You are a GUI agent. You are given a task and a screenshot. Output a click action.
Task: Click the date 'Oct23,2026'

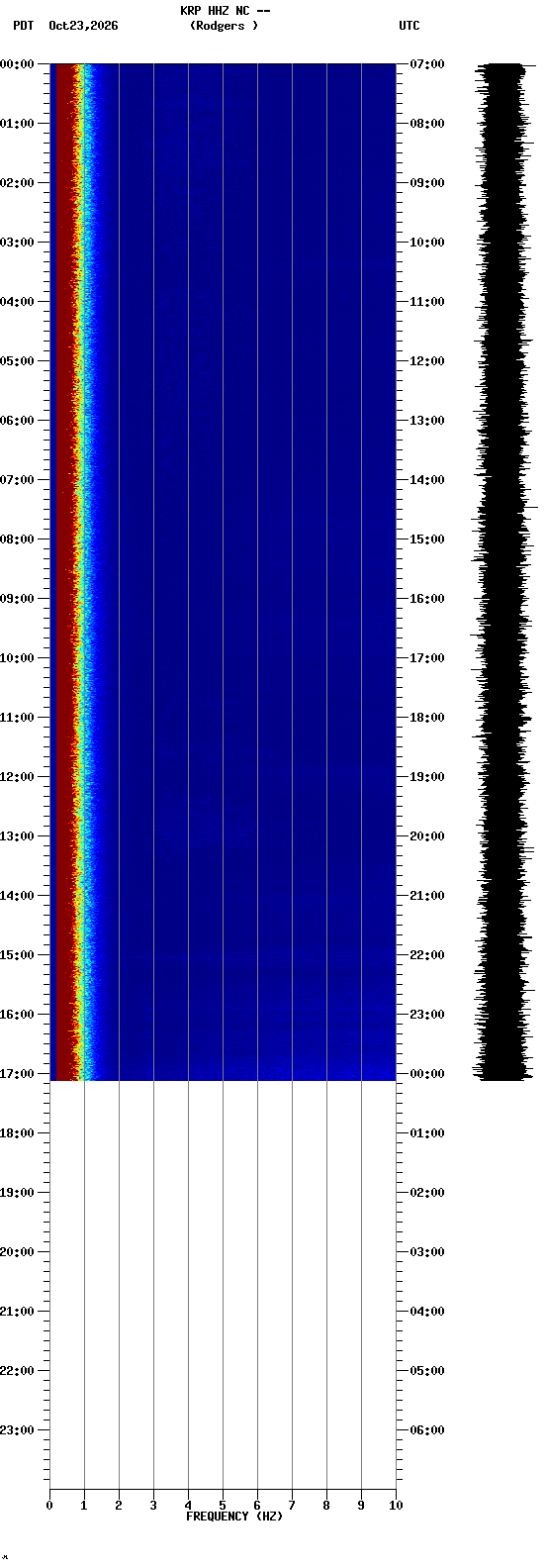pos(83,26)
